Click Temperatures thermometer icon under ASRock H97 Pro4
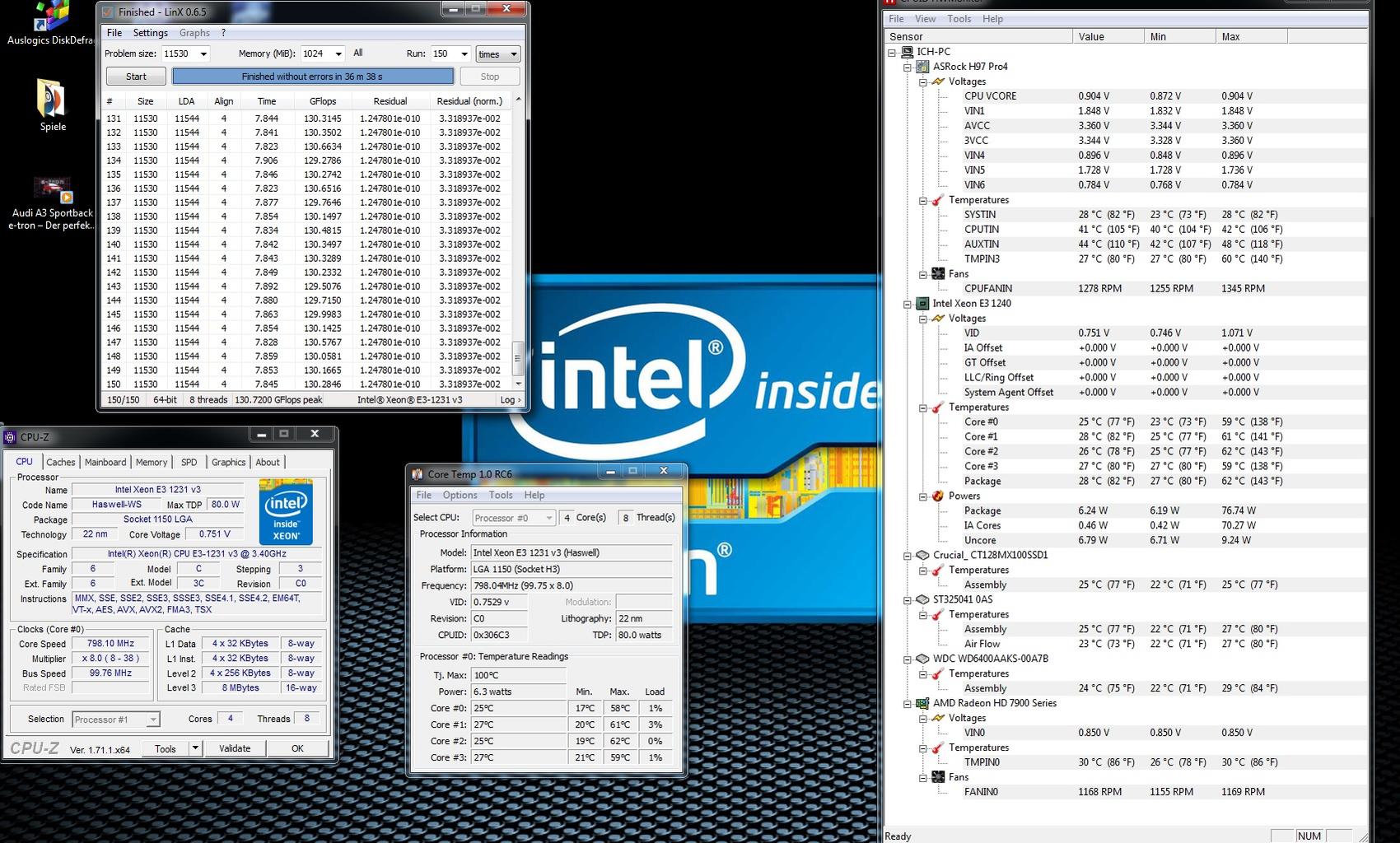The height and width of the screenshot is (843, 1400). click(x=937, y=200)
